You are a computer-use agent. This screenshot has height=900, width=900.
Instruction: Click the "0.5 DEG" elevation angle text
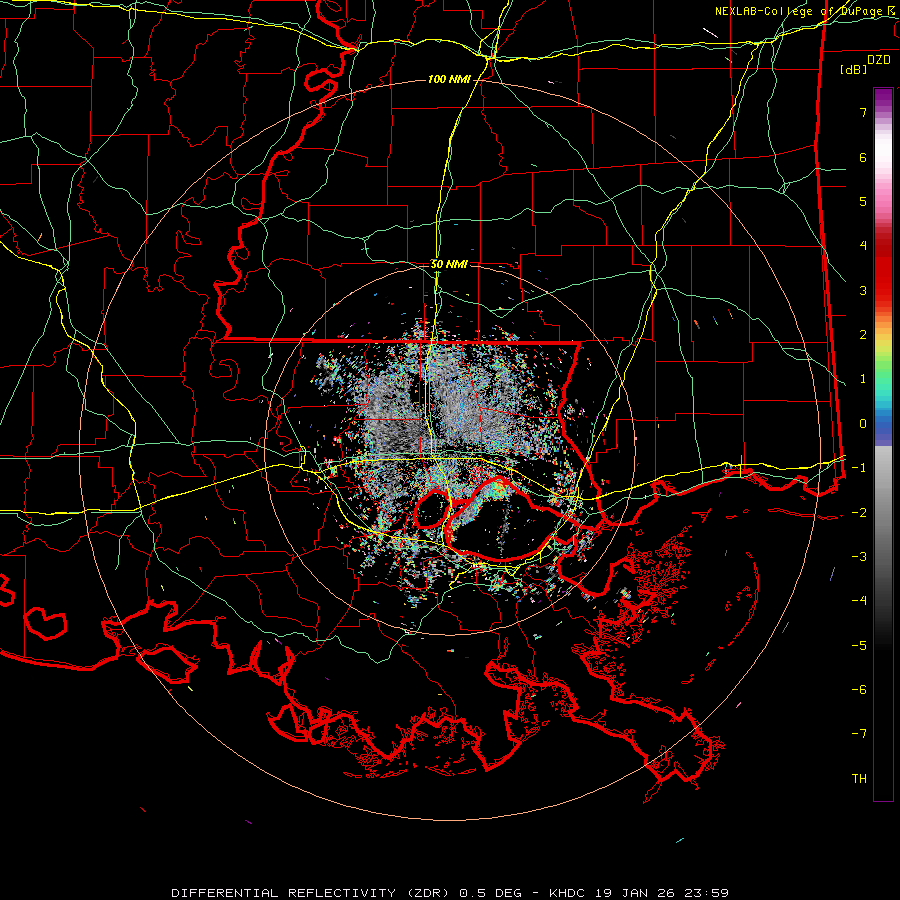[490, 893]
